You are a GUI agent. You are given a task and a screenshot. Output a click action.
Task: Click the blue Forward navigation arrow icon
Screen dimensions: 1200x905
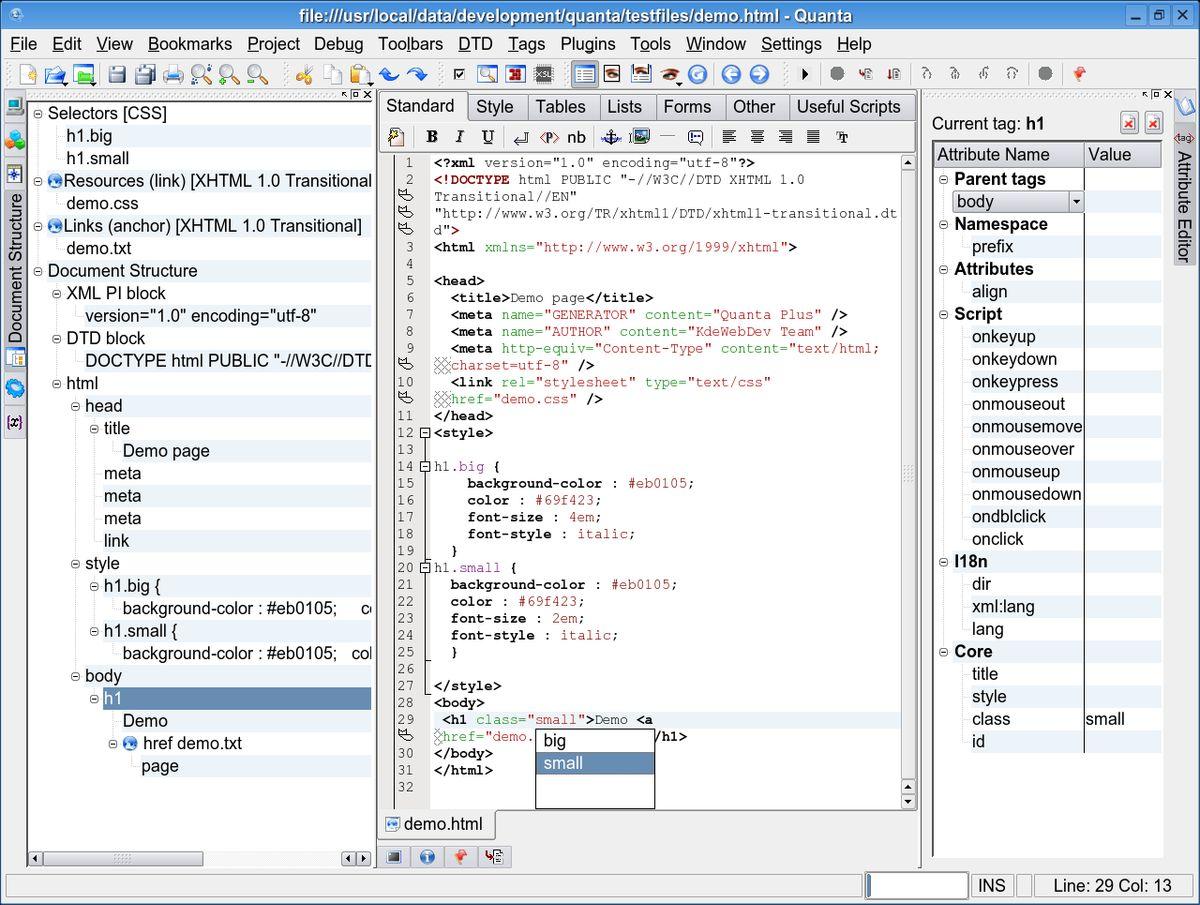pos(759,74)
